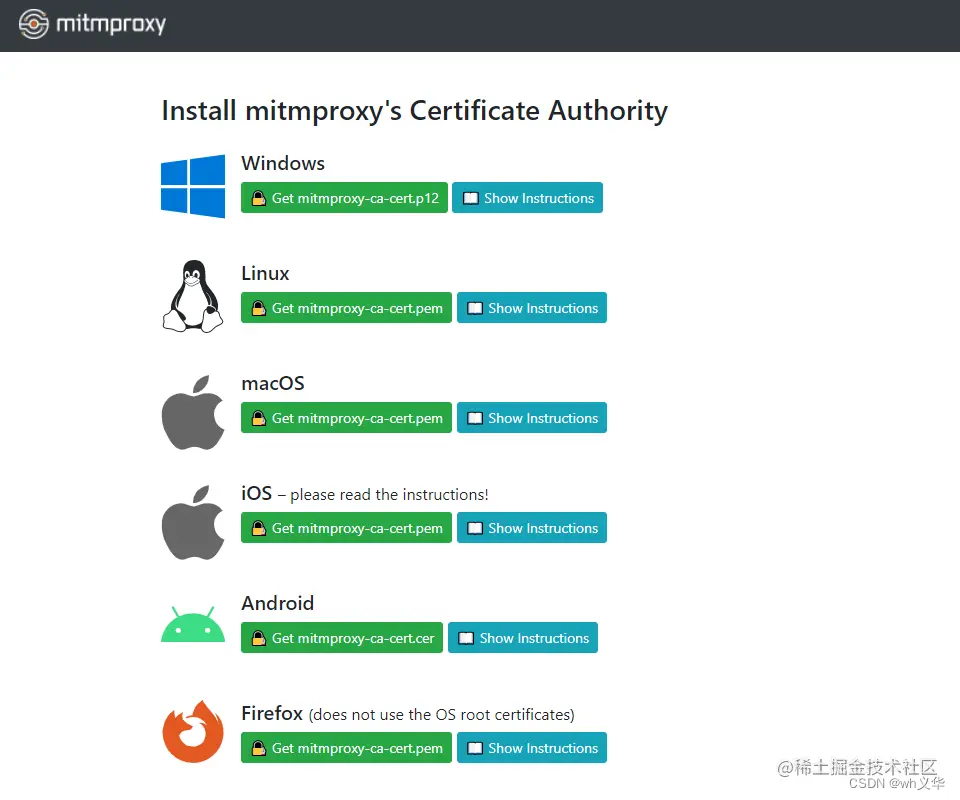Click the 'Android' heading text

(x=277, y=604)
